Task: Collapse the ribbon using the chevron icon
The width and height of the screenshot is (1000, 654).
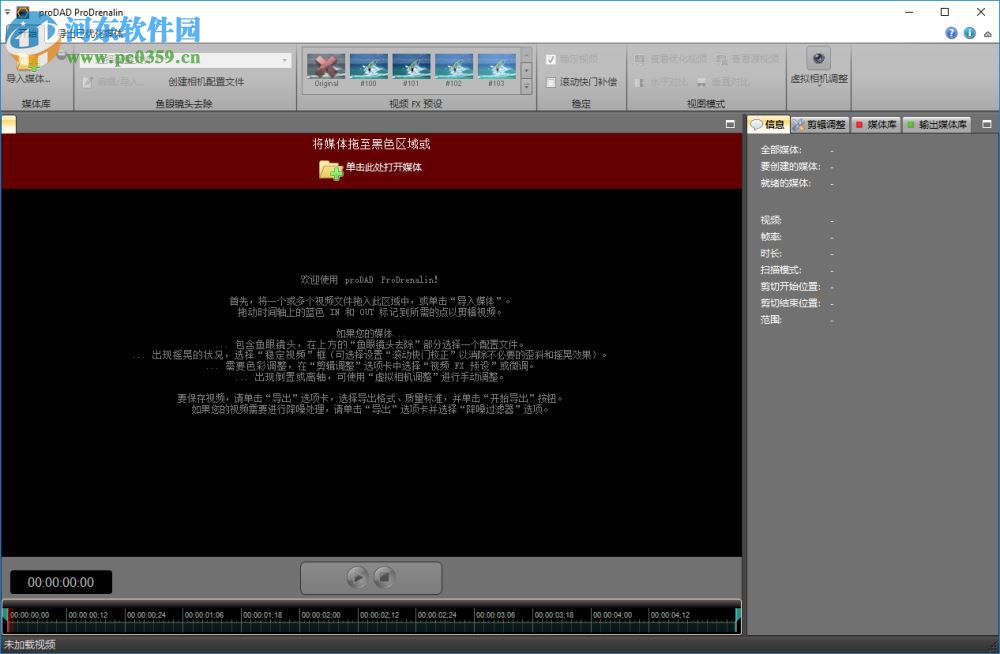Action: [x=988, y=36]
